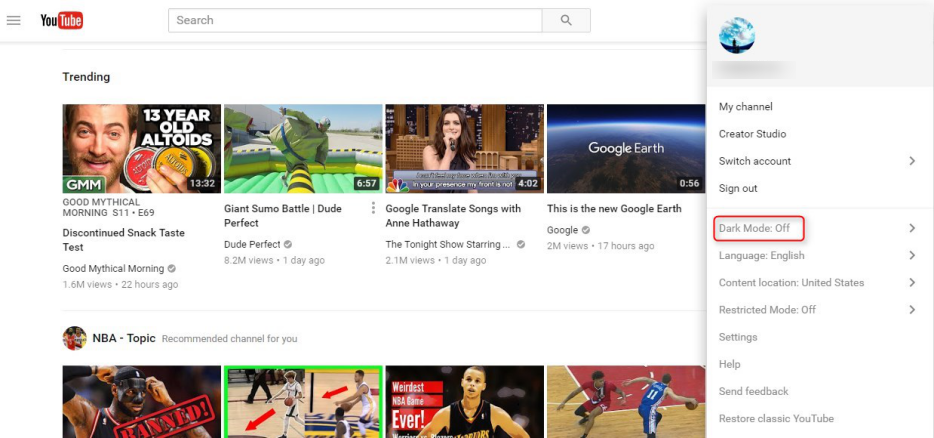934x438 pixels.
Task: Expand the Restricted Mode chevron
Action: coord(912,309)
